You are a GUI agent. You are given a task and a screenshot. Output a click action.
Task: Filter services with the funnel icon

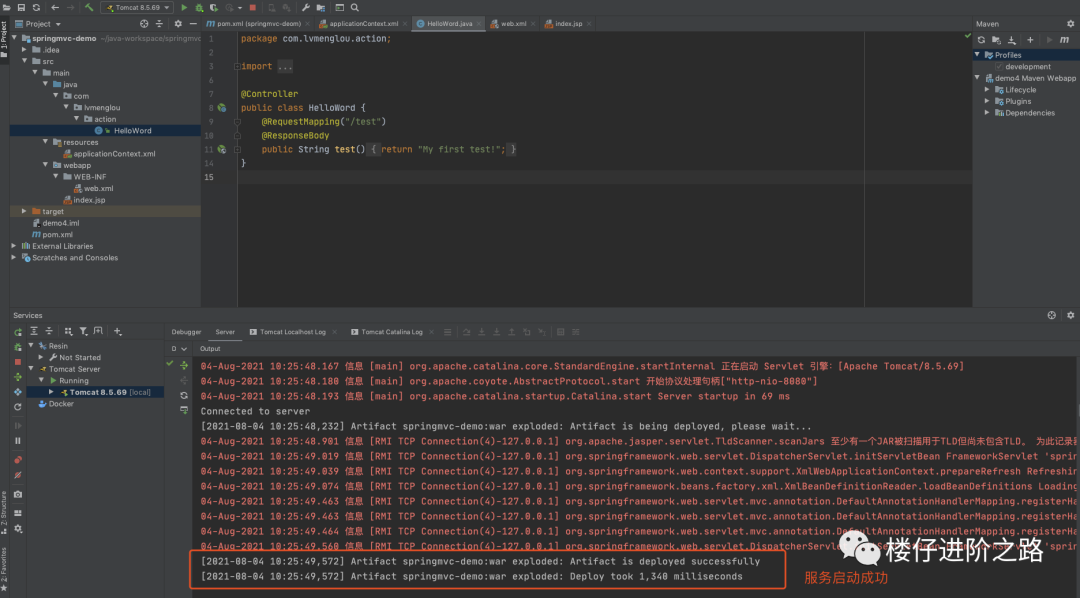point(83,331)
